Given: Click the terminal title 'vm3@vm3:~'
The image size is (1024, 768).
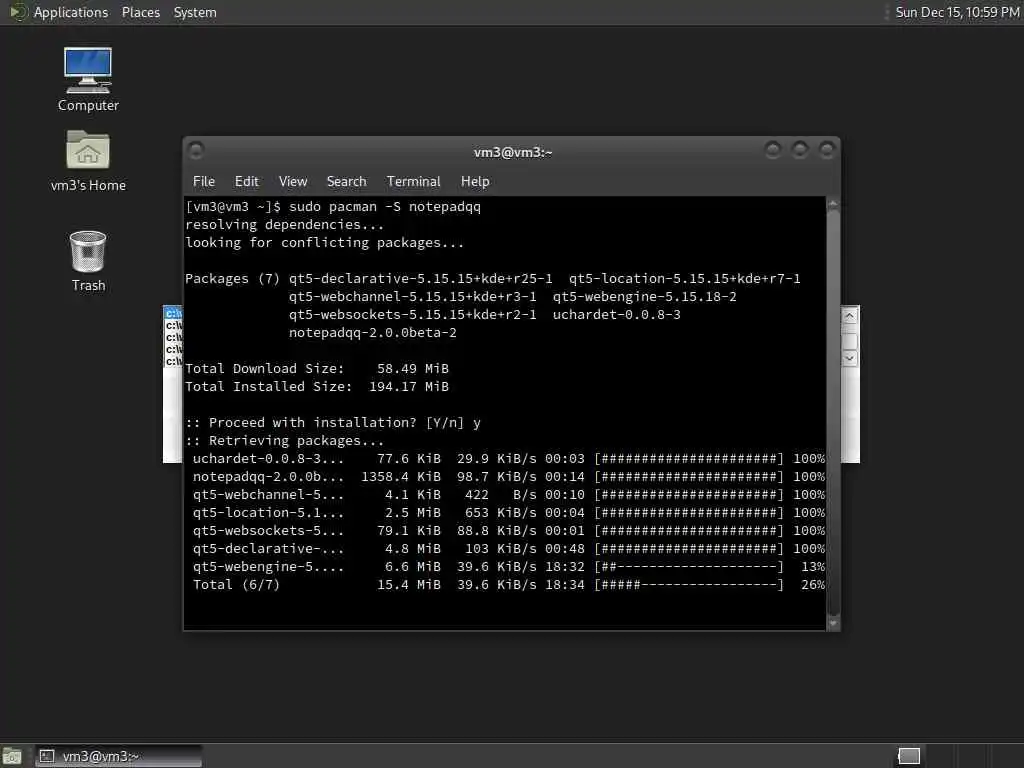Looking at the screenshot, I should click(x=513, y=152).
